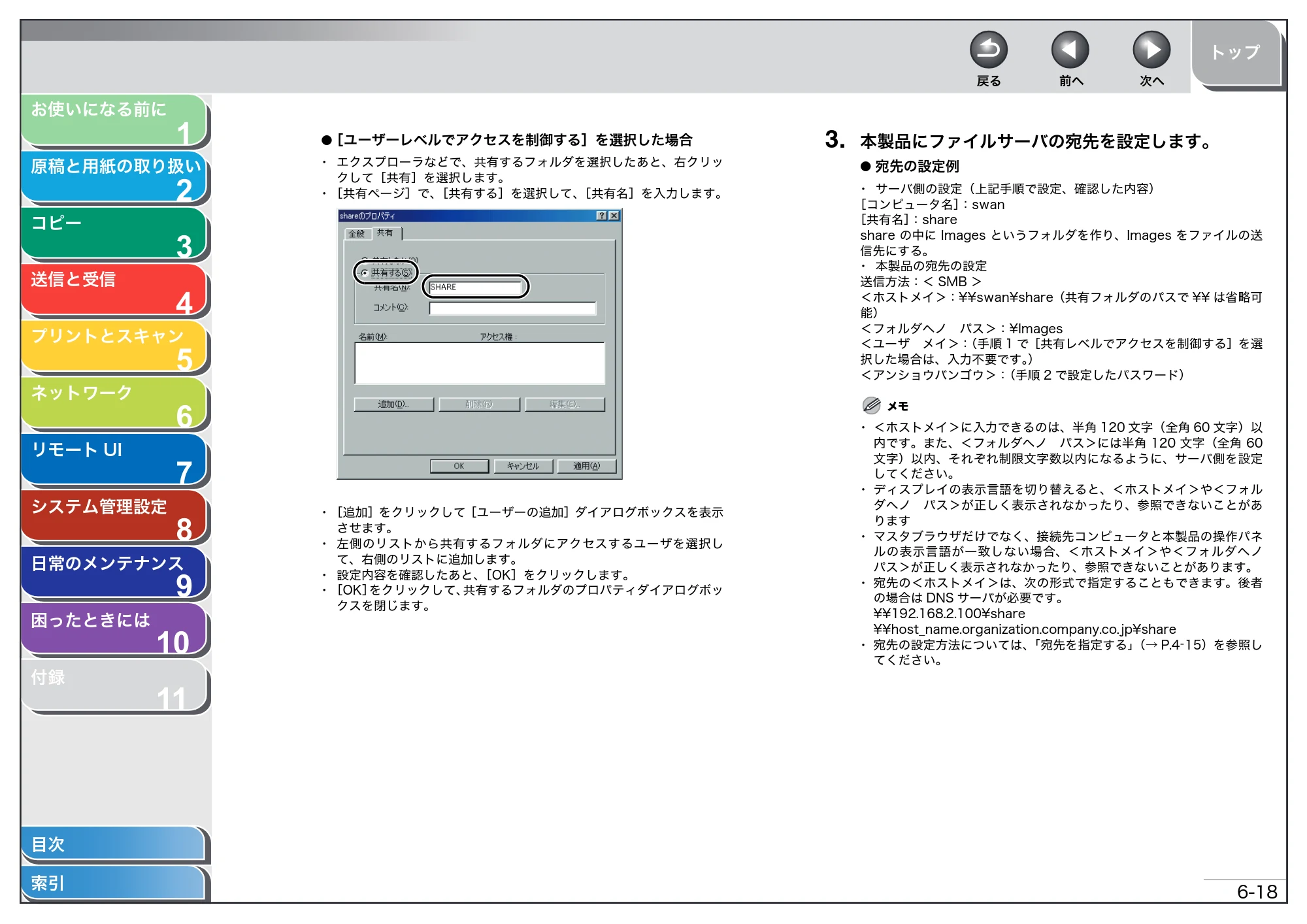This screenshot has width=1307, height=924.
Task: Click the 前へ (previous page) arrow icon
Action: [x=1070, y=50]
